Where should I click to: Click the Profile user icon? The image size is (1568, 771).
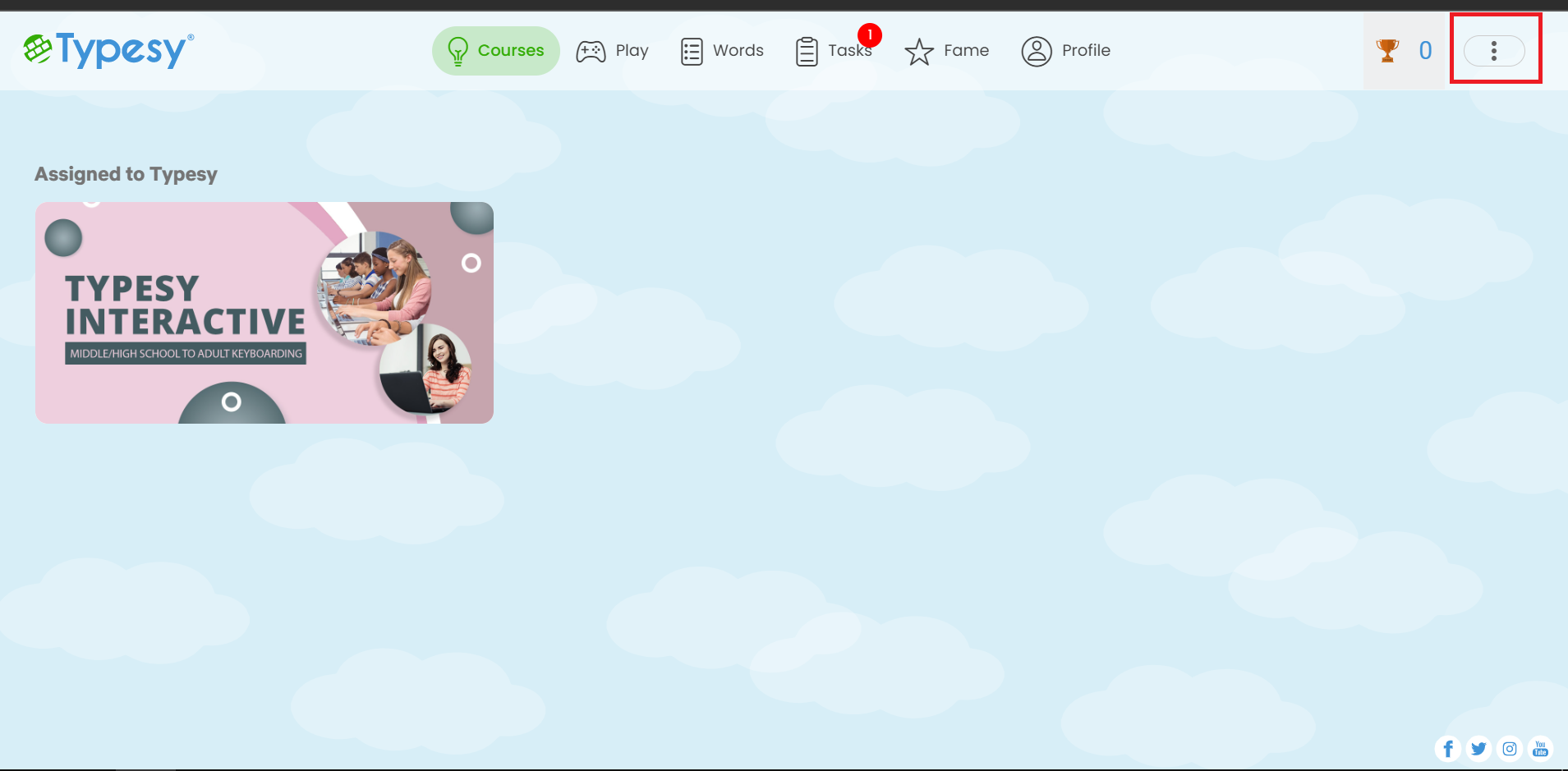pos(1037,51)
